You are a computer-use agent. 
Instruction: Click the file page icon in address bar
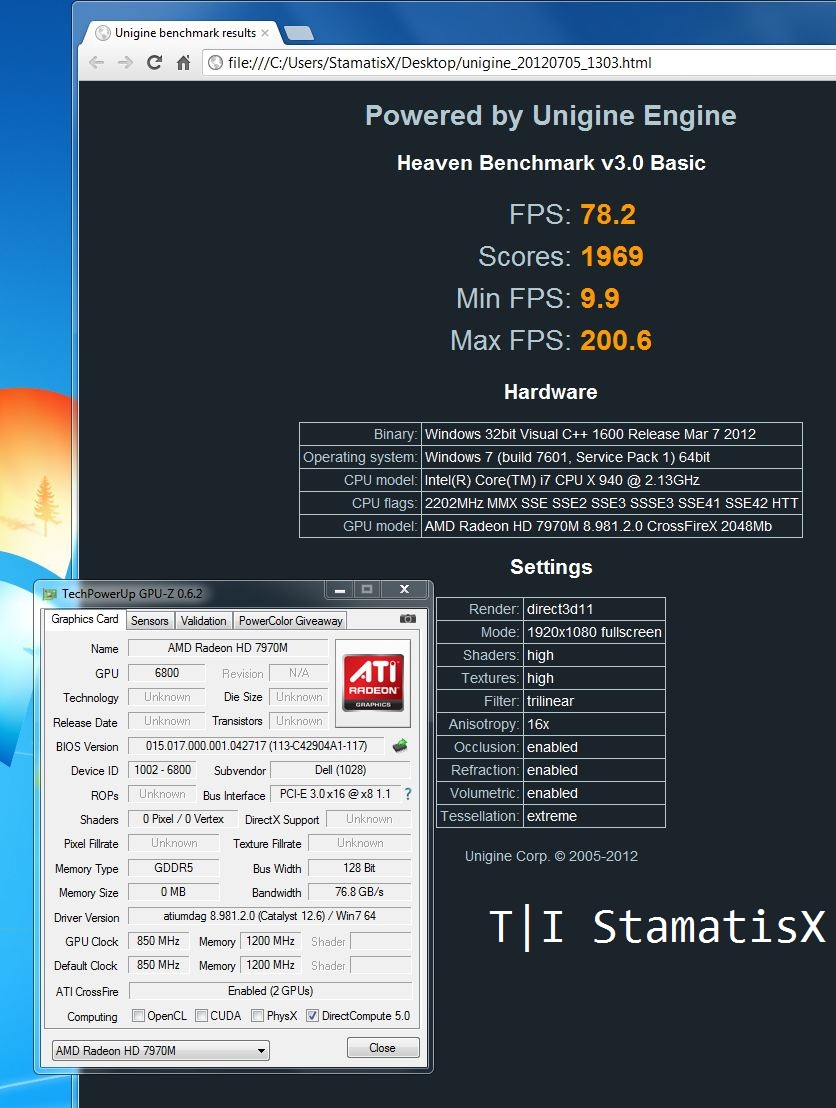click(216, 63)
